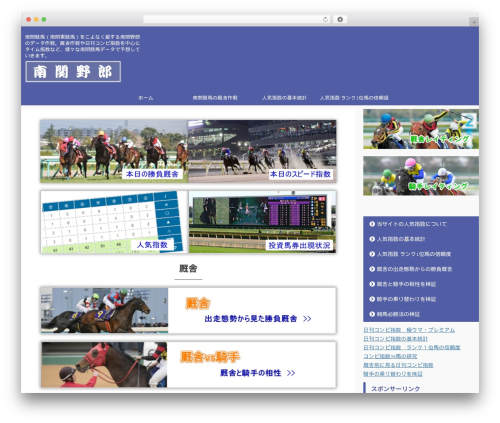This screenshot has width=500, height=423.
Task: Click arrow icon beside 競馬必勝法の検証
Action: coord(372,314)
